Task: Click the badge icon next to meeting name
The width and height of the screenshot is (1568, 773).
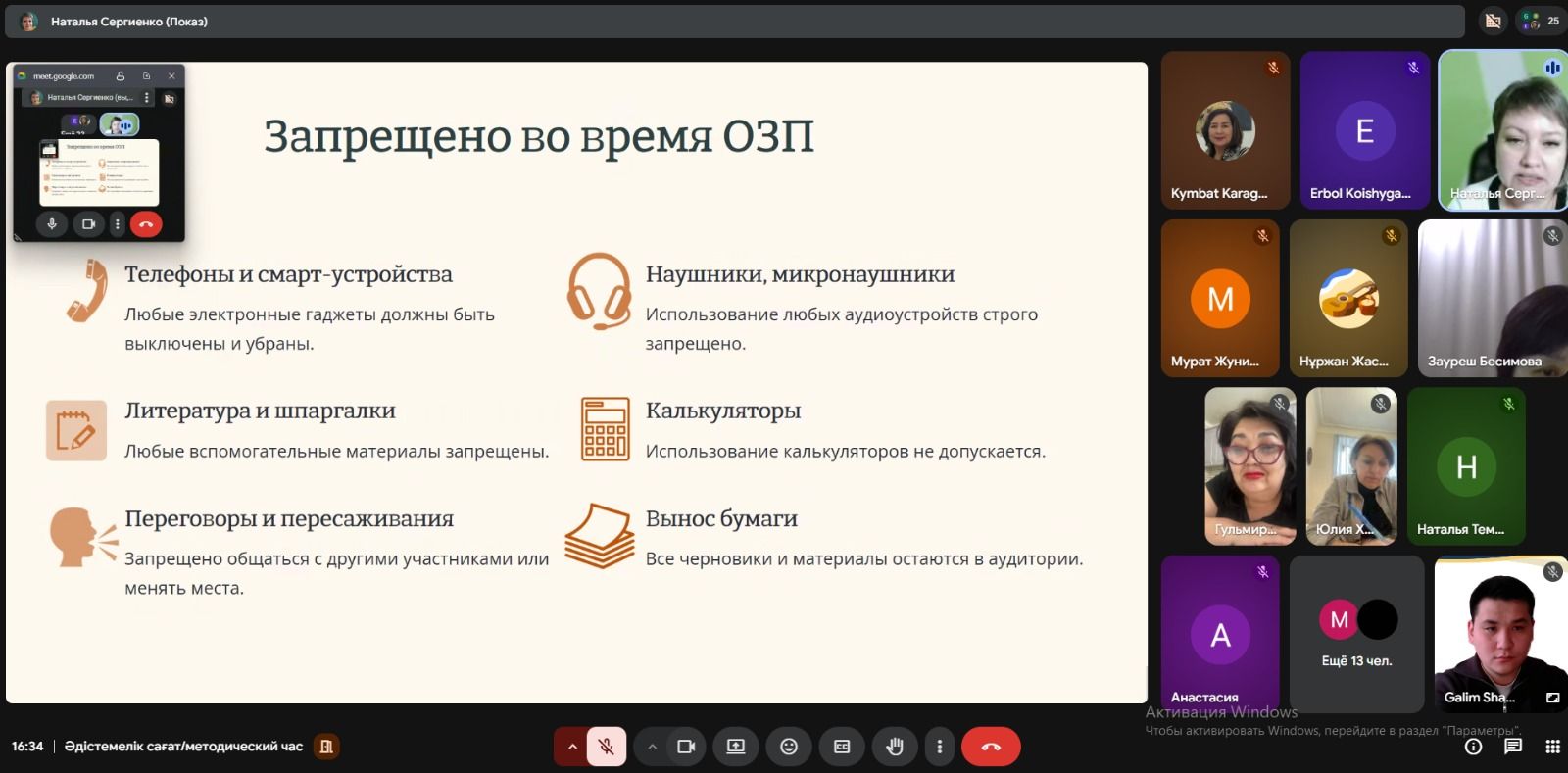Action: (x=326, y=747)
